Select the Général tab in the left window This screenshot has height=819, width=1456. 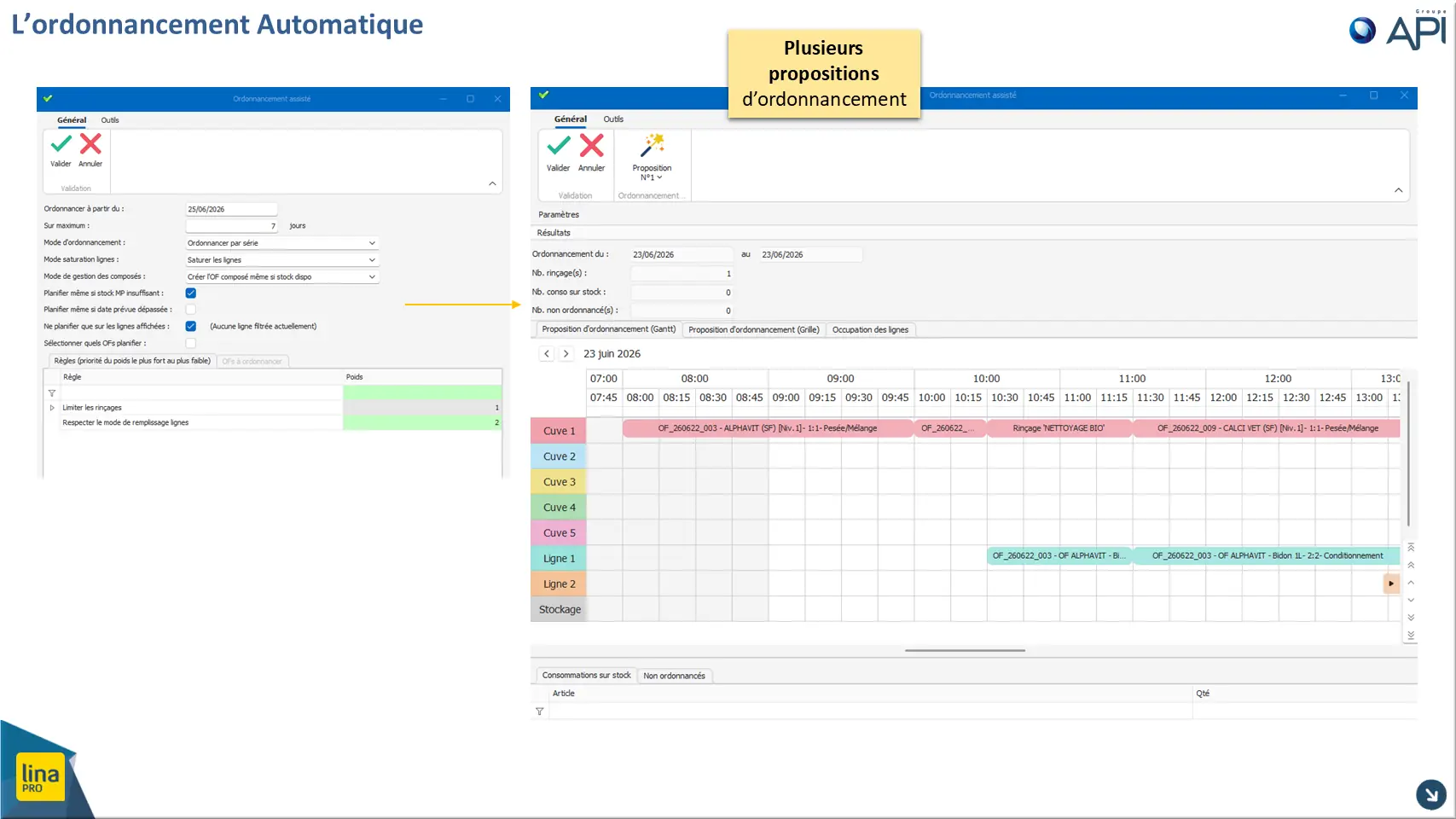[72, 120]
